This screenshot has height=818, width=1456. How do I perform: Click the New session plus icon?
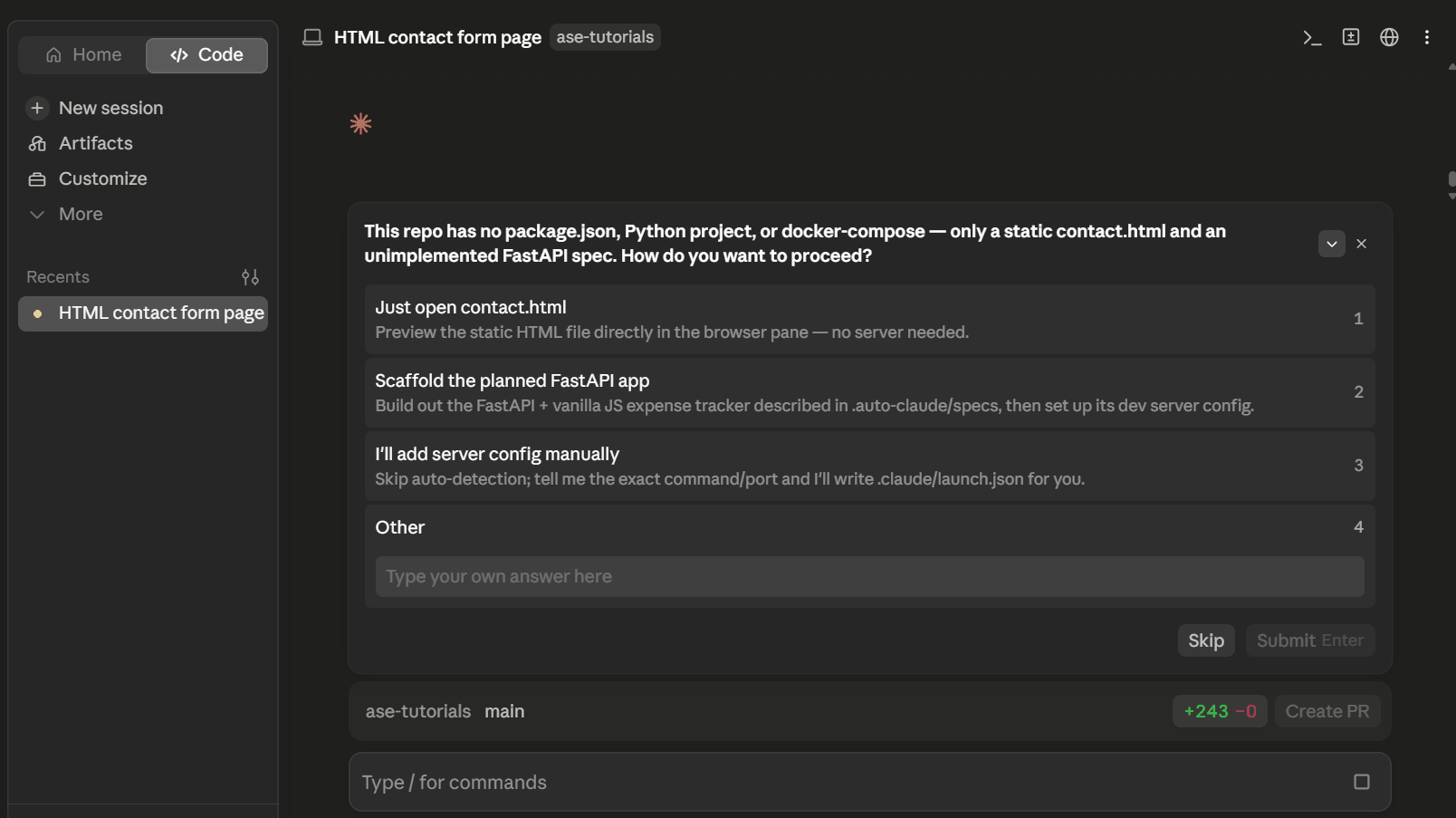pos(37,108)
